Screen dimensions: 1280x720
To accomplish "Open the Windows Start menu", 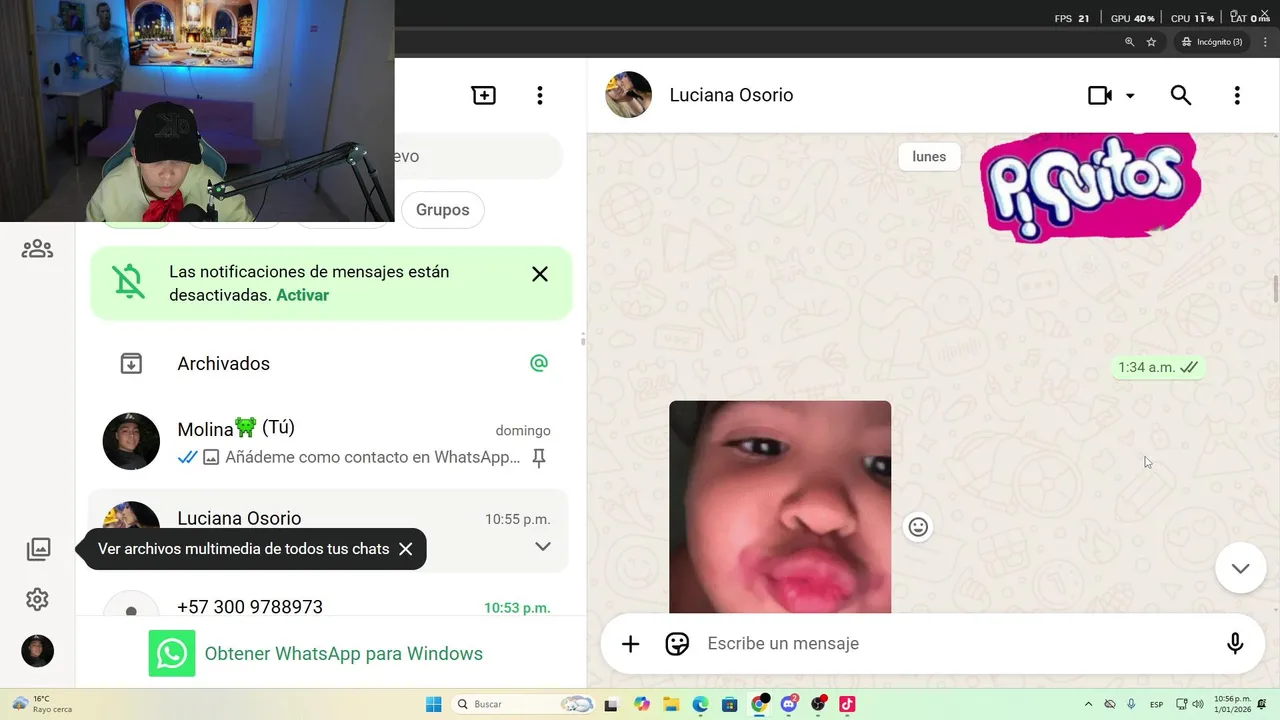I will click(434, 704).
